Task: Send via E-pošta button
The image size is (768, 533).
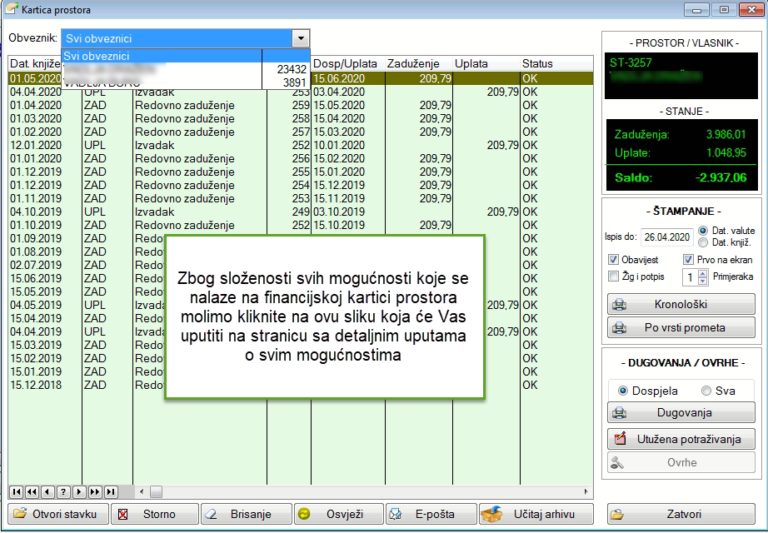Action: click(431, 514)
